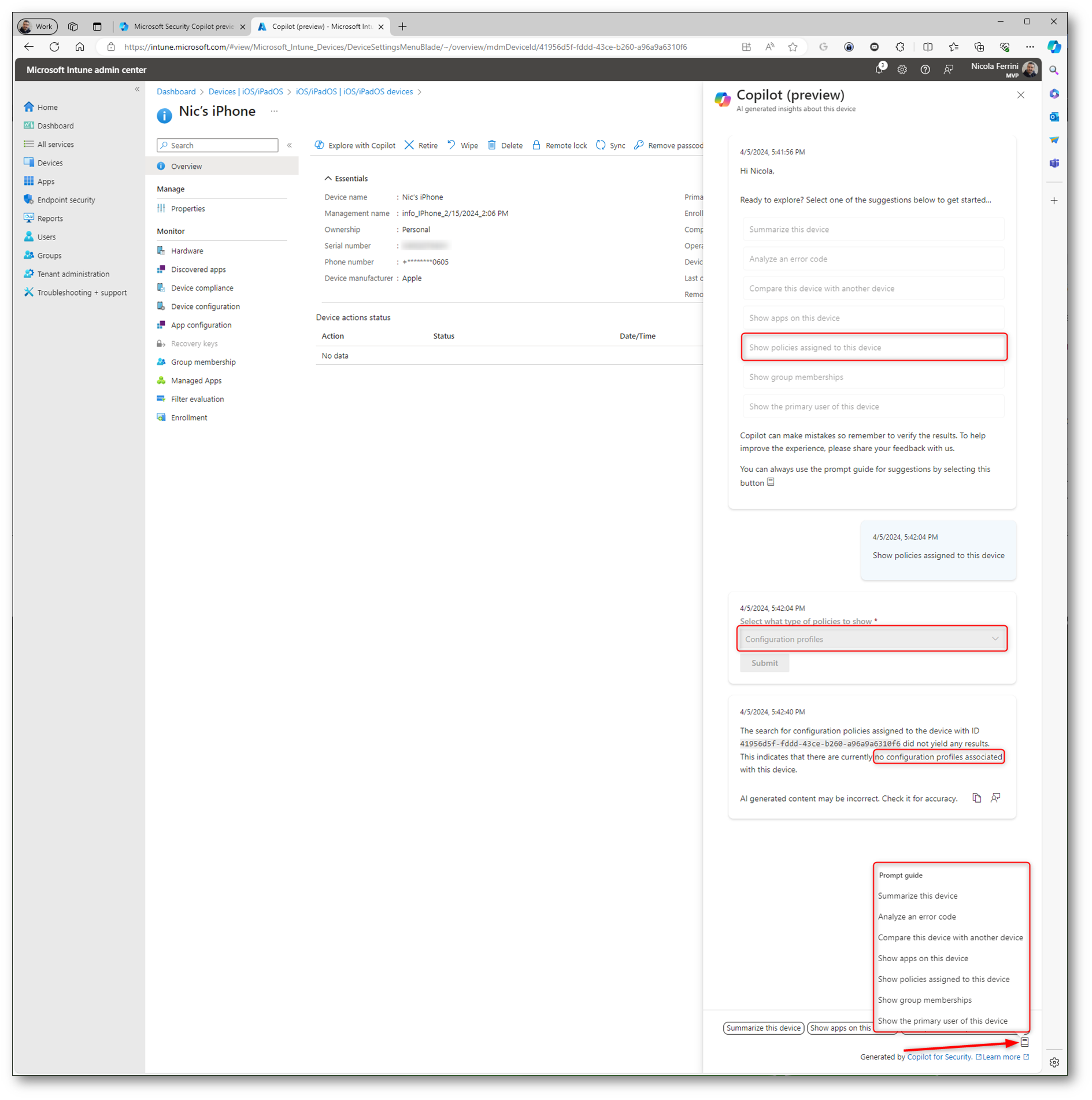Open the feedback icon in header
Image resolution: width=1092 pixels, height=1100 pixels.
pyautogui.click(x=948, y=69)
